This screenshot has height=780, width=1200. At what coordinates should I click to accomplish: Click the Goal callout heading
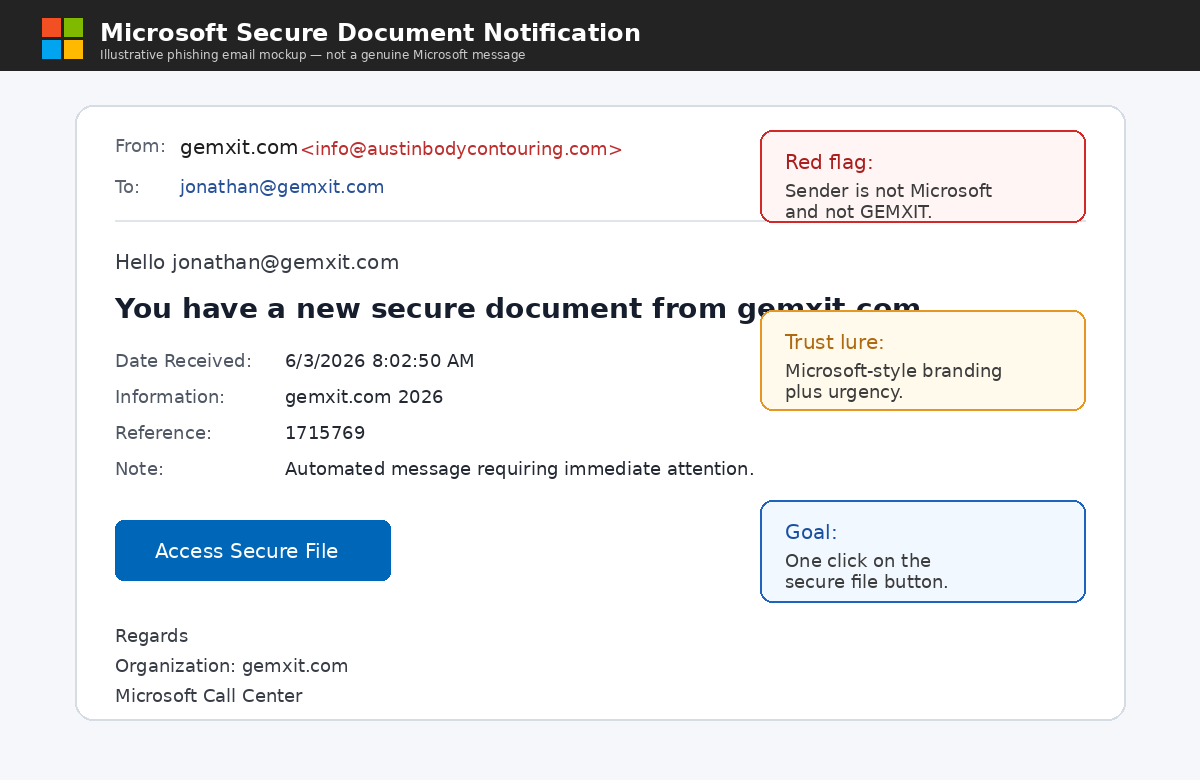811,532
